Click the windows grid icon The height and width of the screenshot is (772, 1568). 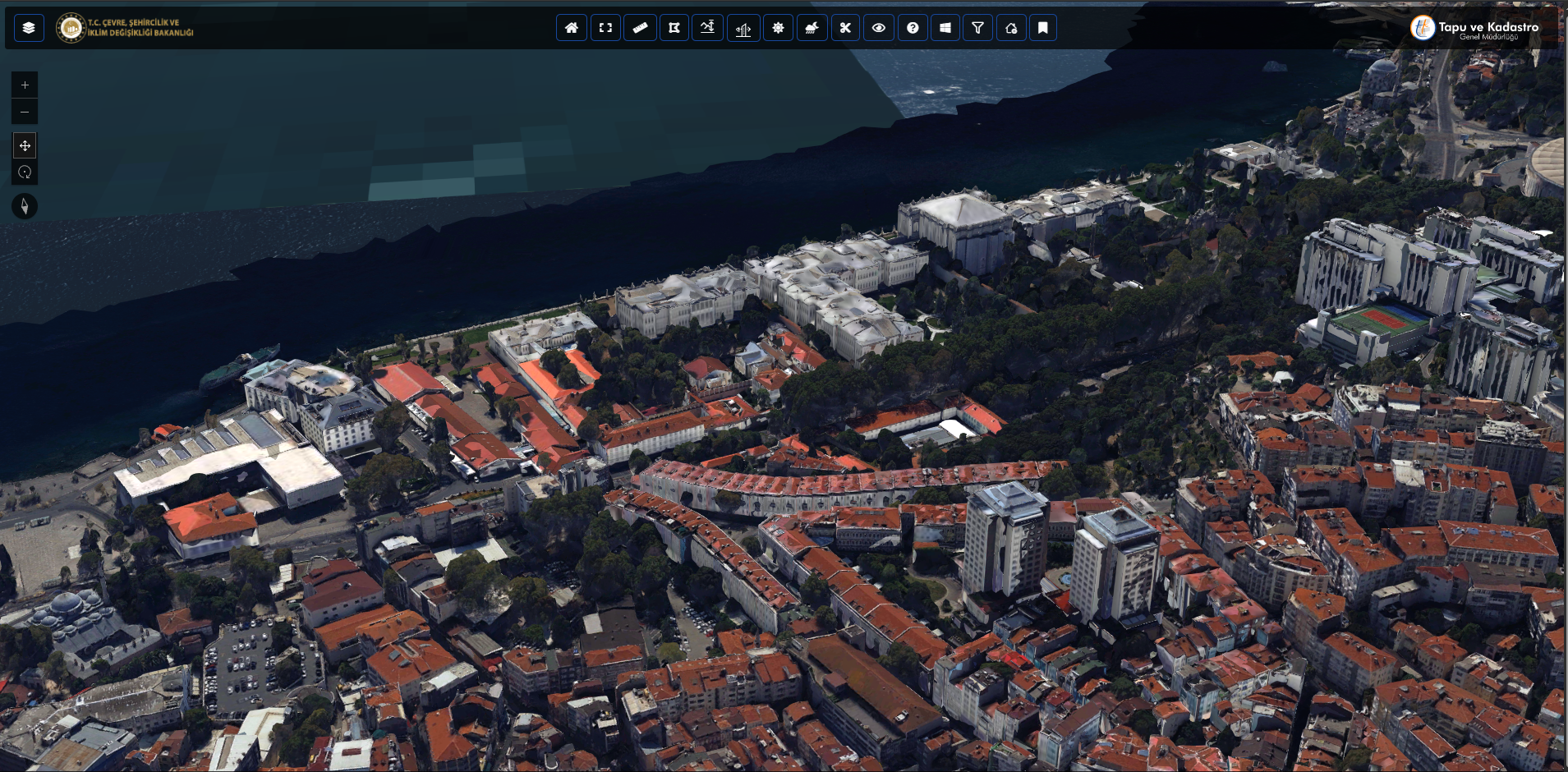tap(945, 28)
